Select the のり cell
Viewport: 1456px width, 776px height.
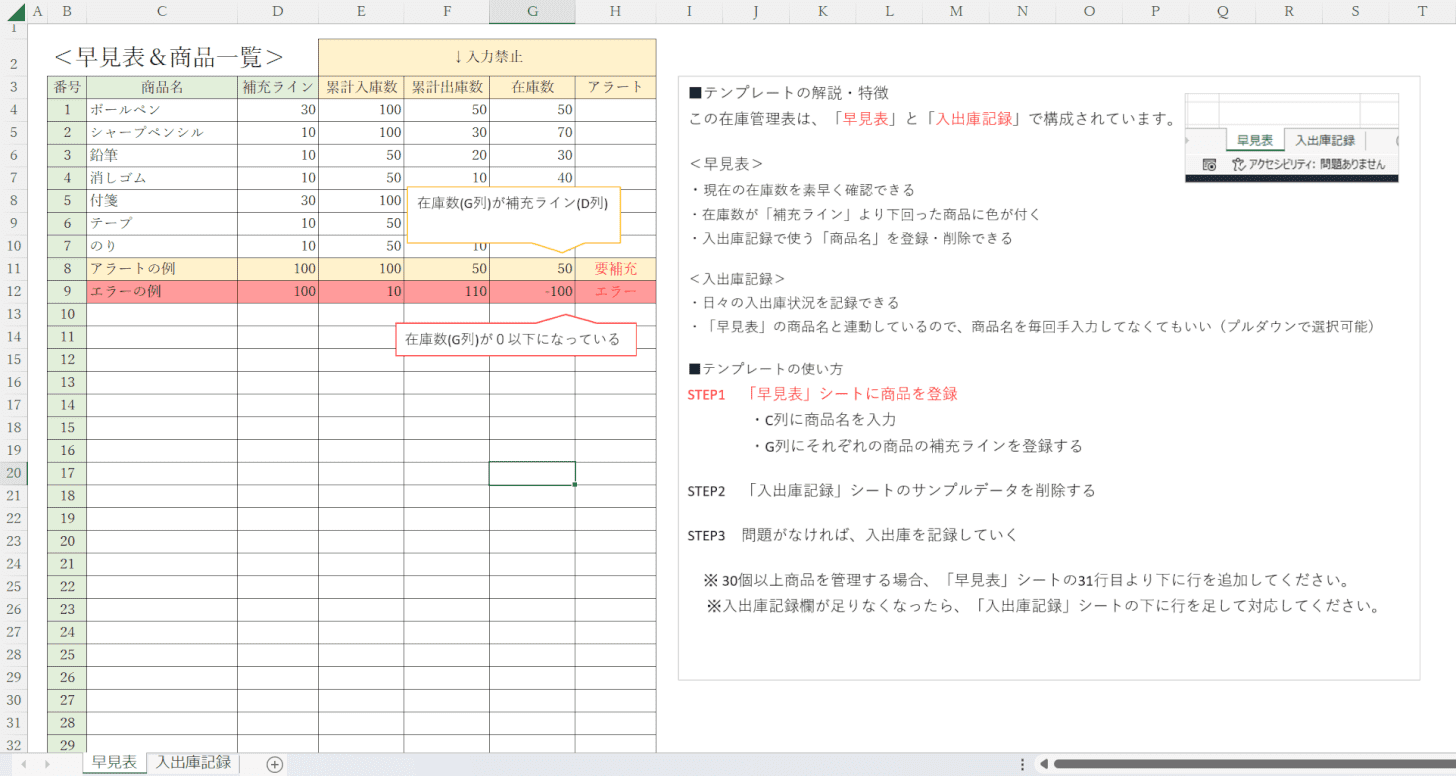pos(162,246)
